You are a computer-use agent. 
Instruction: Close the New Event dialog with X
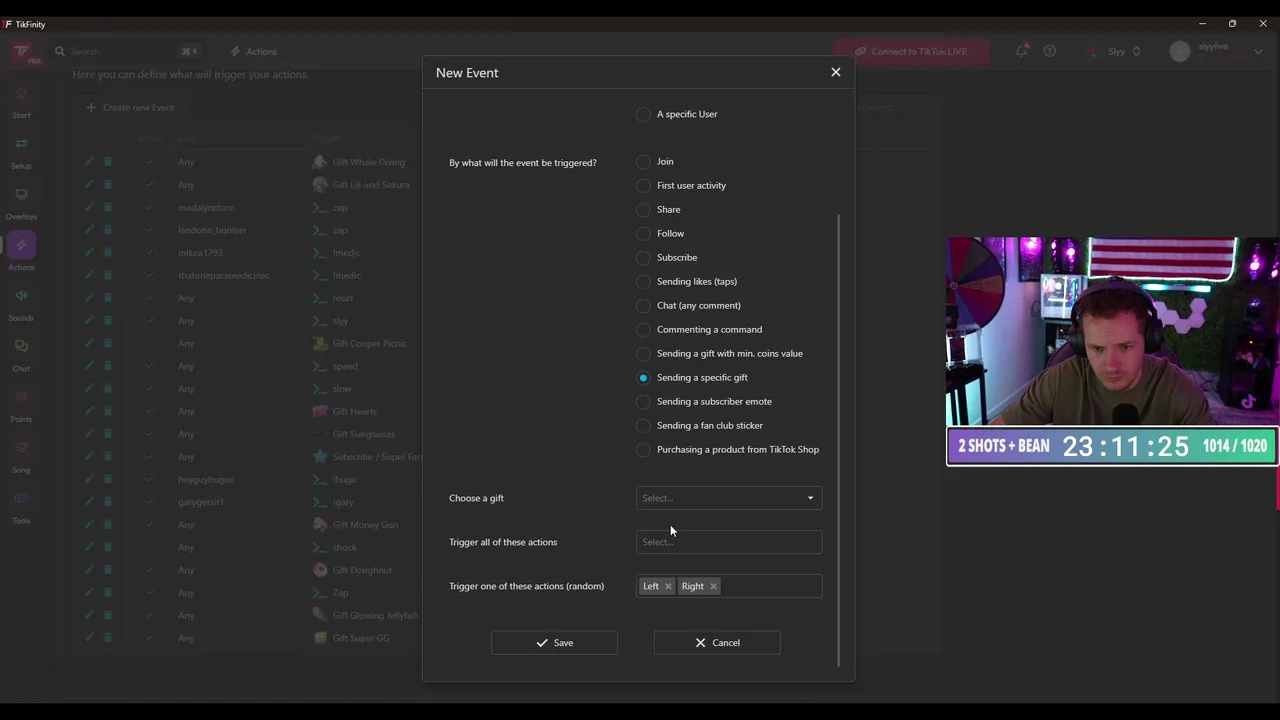pyautogui.click(x=836, y=72)
